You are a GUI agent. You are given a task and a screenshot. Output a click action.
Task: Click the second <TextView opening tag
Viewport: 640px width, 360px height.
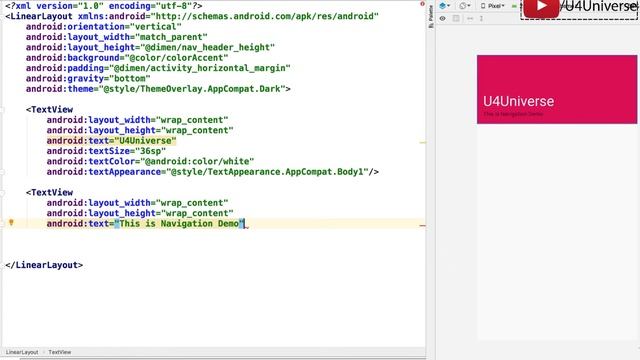49,192
